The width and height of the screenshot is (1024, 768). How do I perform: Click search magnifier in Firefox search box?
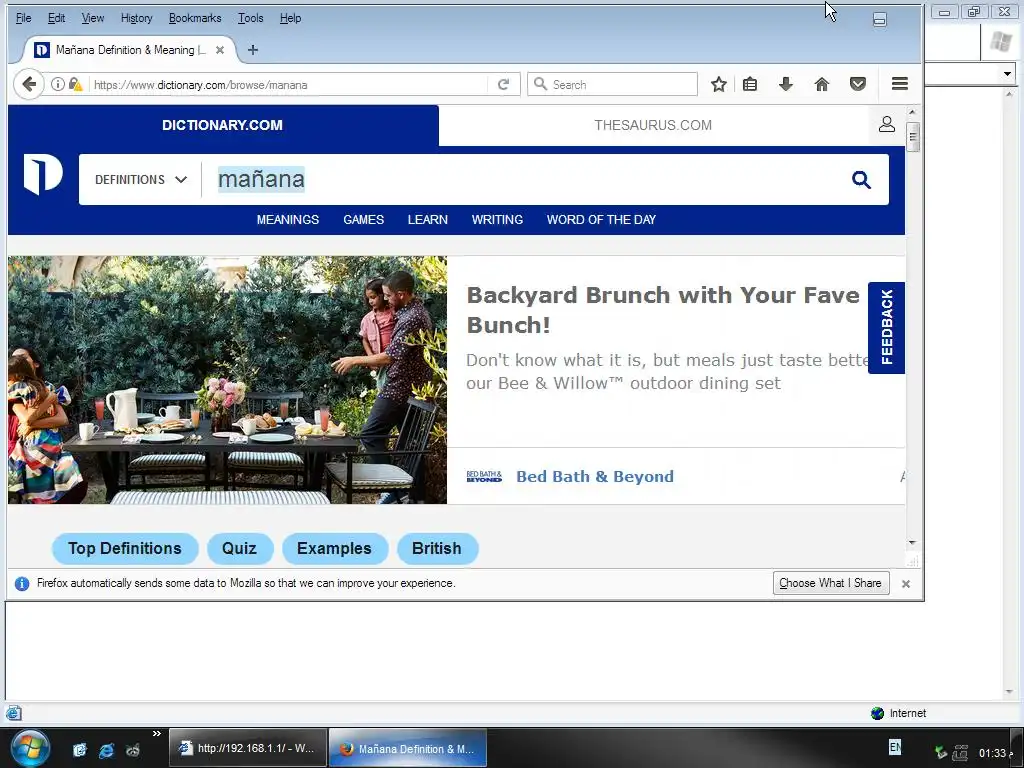point(540,84)
